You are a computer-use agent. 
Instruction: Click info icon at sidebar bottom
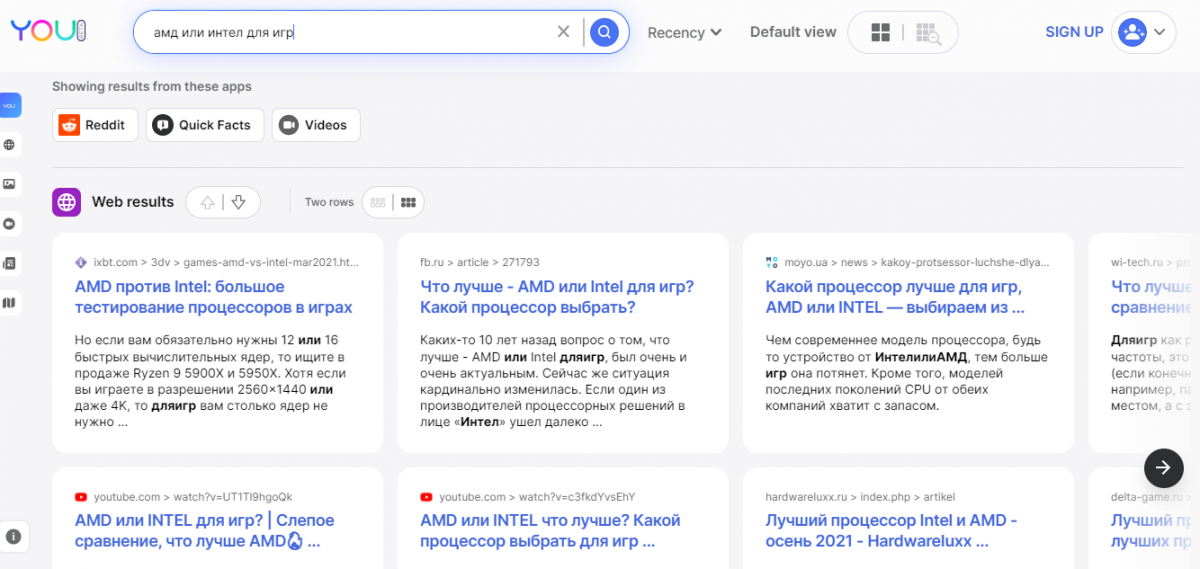click(12, 536)
